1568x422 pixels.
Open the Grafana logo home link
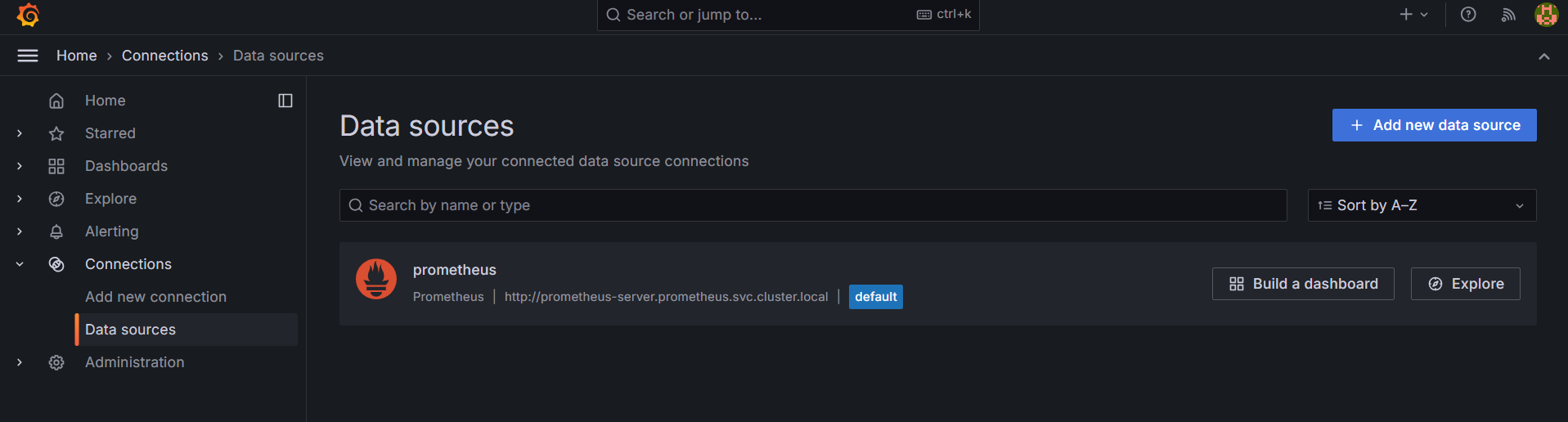29,15
